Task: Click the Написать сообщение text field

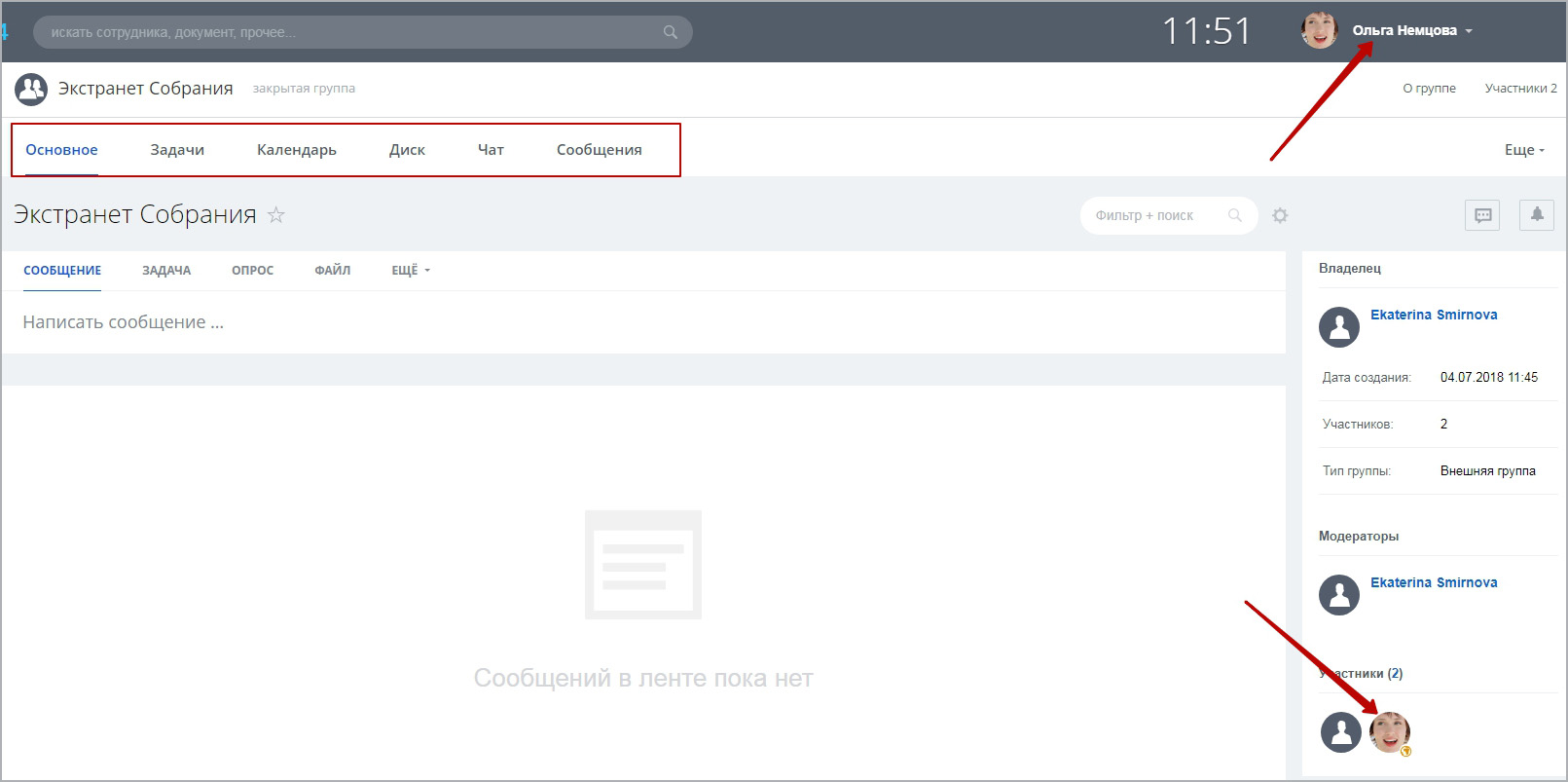Action: [389, 322]
